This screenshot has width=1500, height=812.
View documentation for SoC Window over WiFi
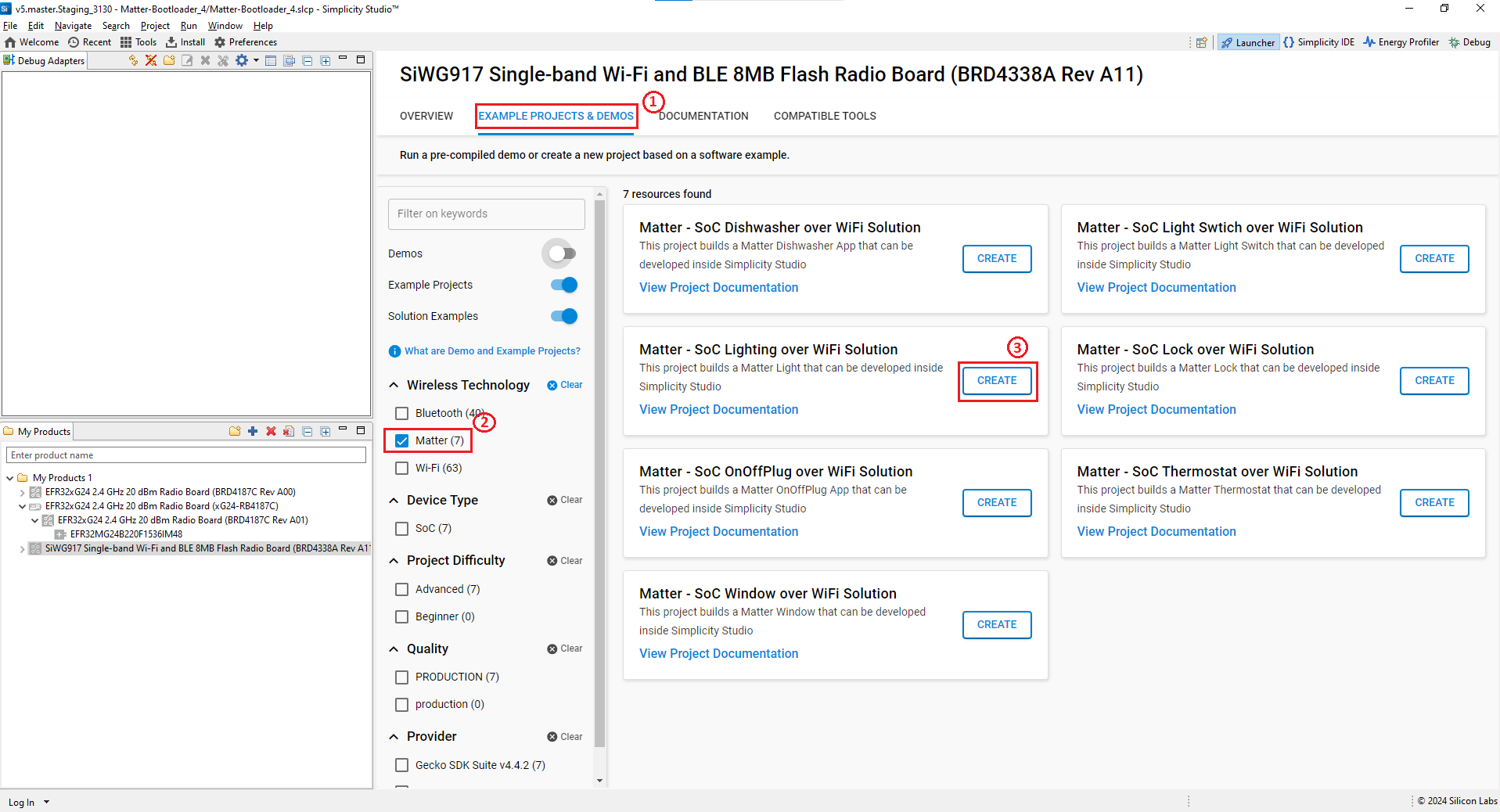pyautogui.click(x=718, y=653)
